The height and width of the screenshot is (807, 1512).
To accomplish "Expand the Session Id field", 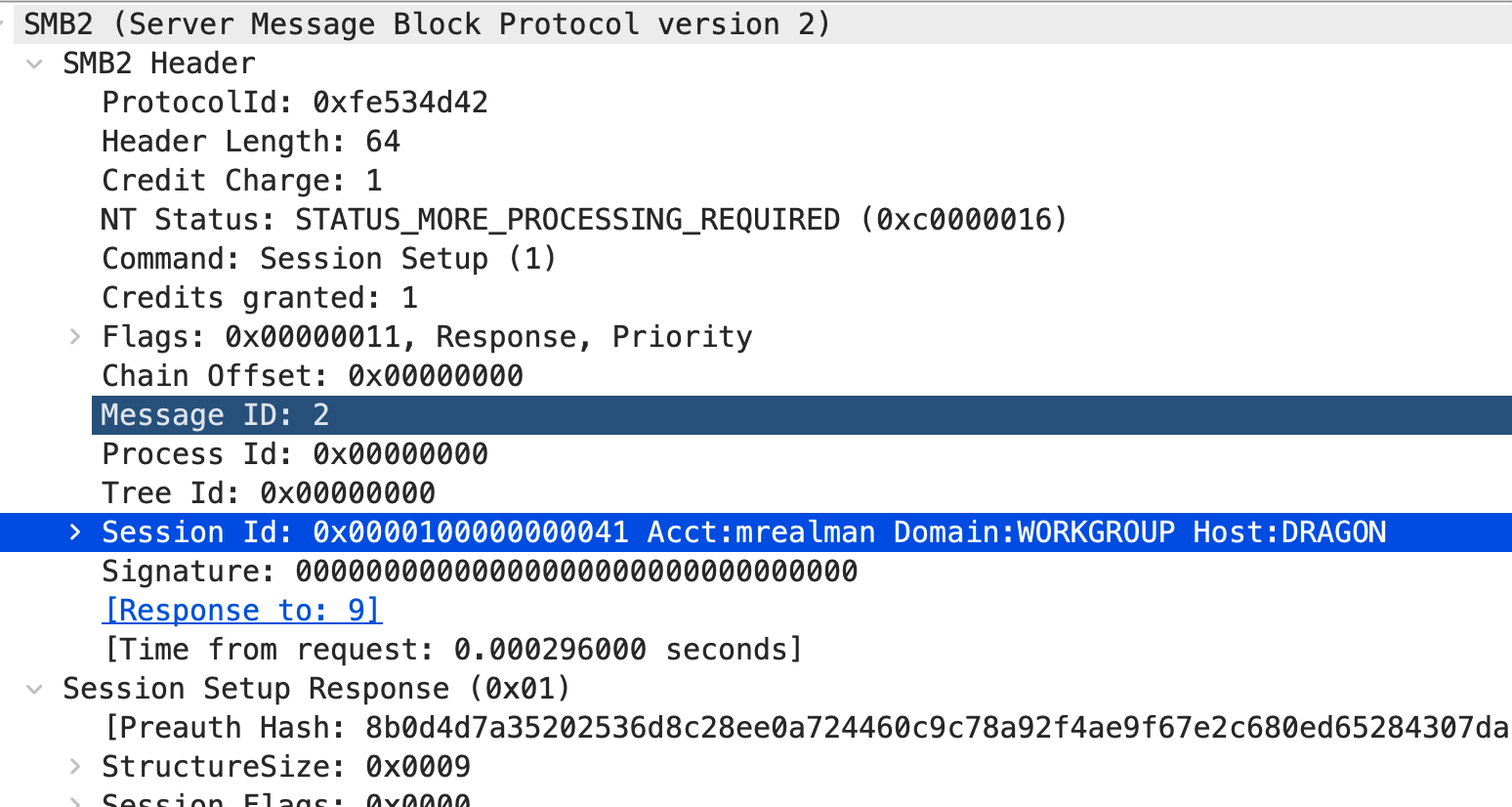I will pyautogui.click(x=75, y=532).
